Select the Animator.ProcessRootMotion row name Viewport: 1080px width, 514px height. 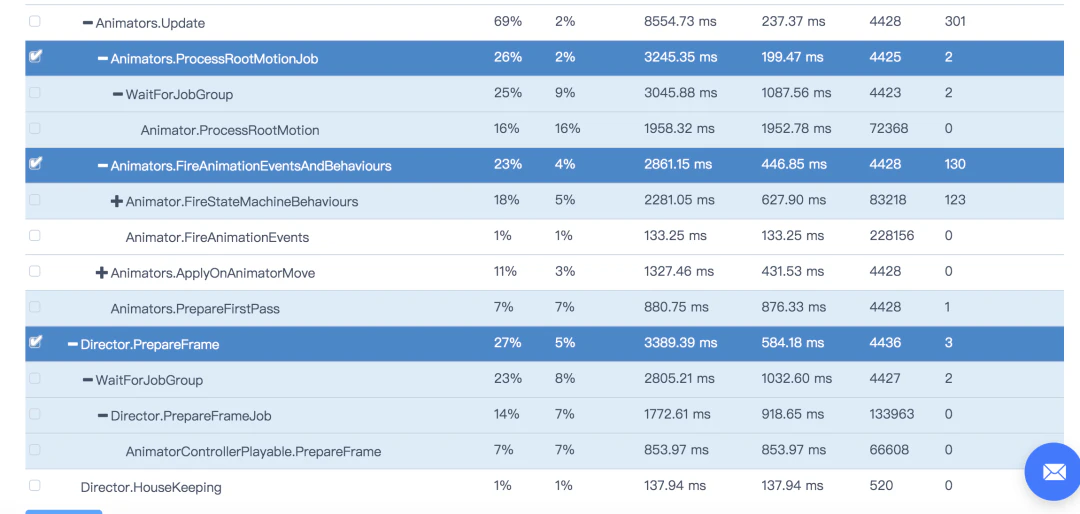(230, 130)
